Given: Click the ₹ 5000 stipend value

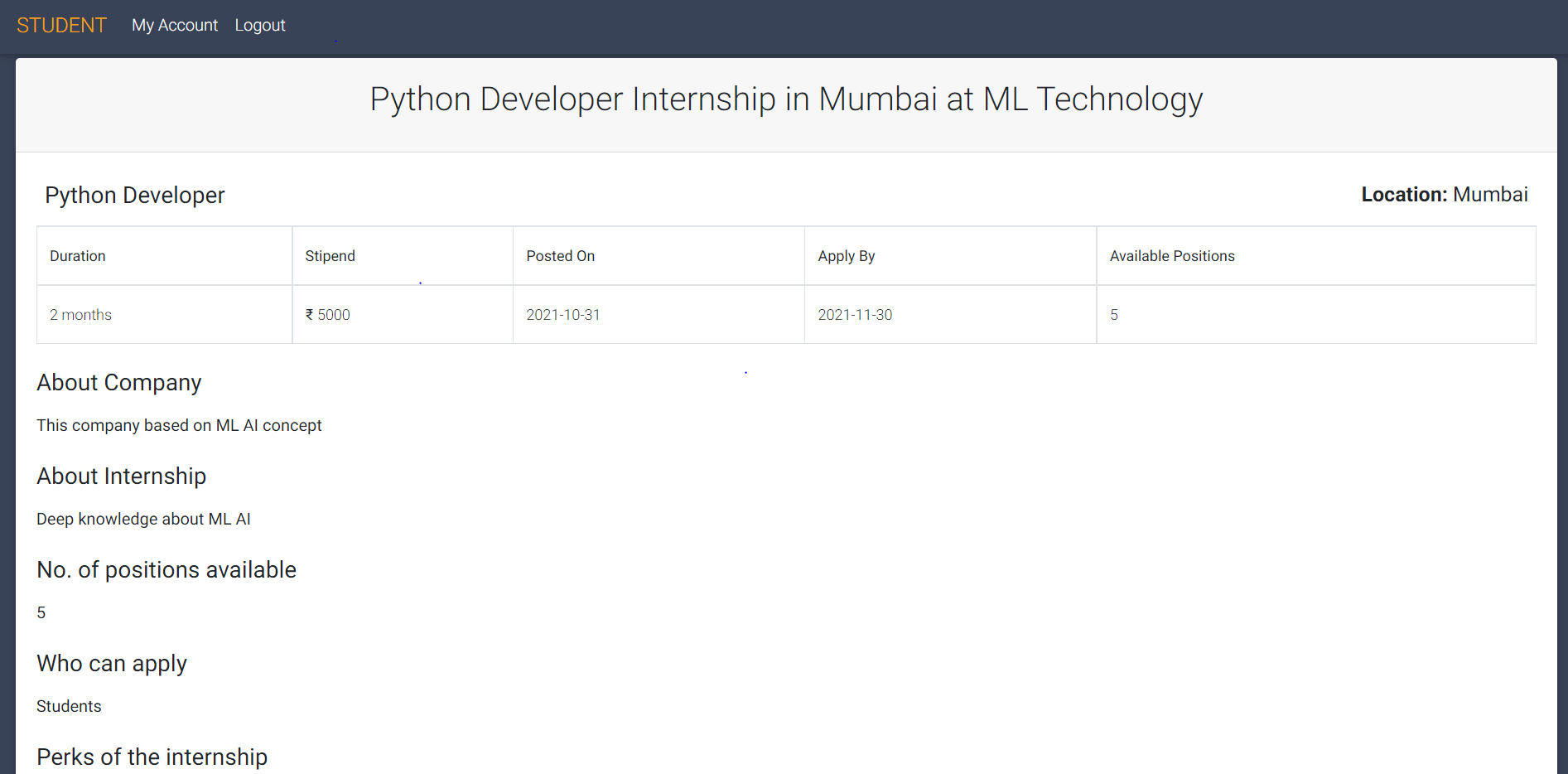Looking at the screenshot, I should click(x=327, y=314).
